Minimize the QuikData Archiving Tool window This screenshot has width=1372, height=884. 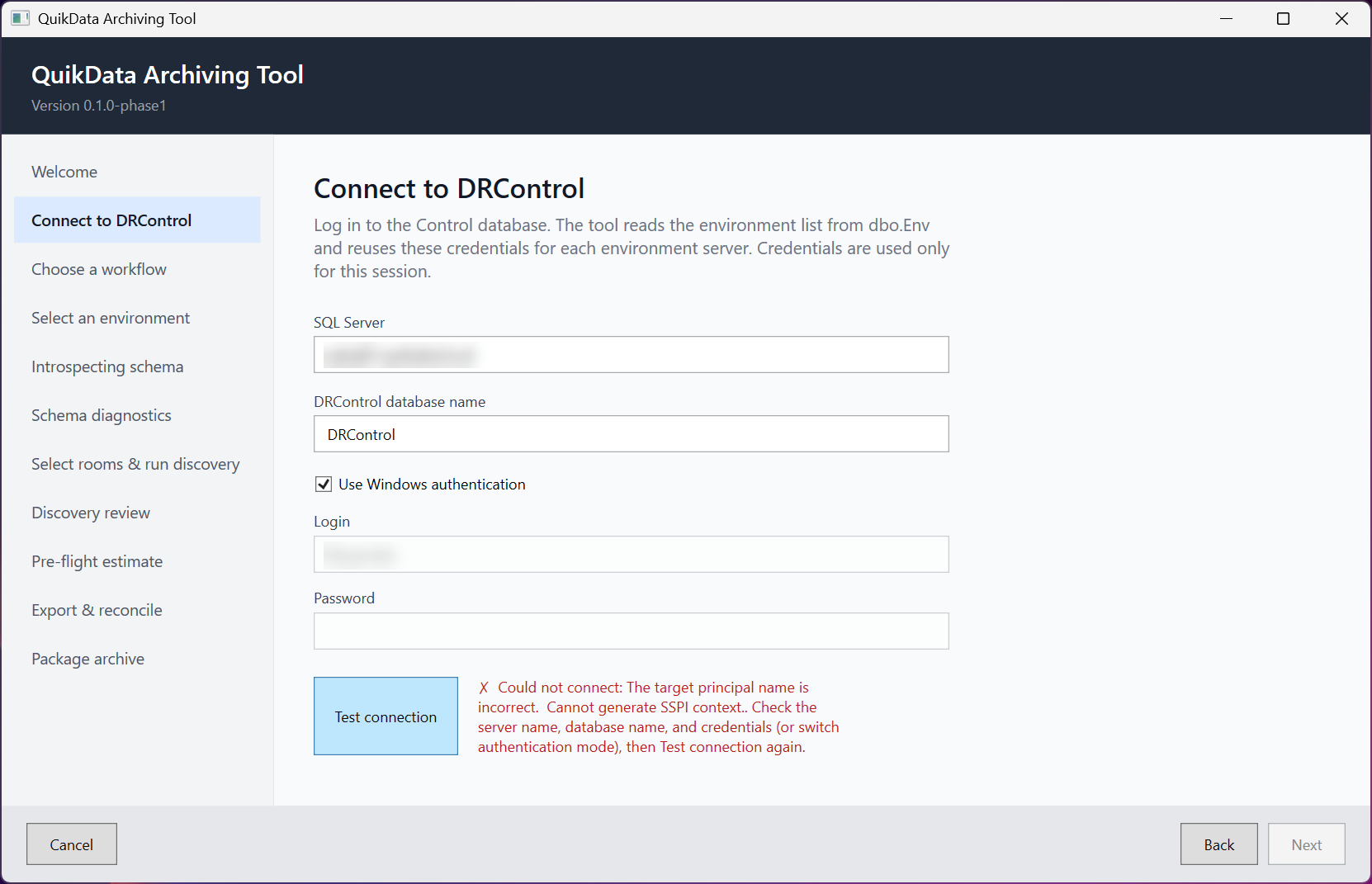pyautogui.click(x=1227, y=18)
